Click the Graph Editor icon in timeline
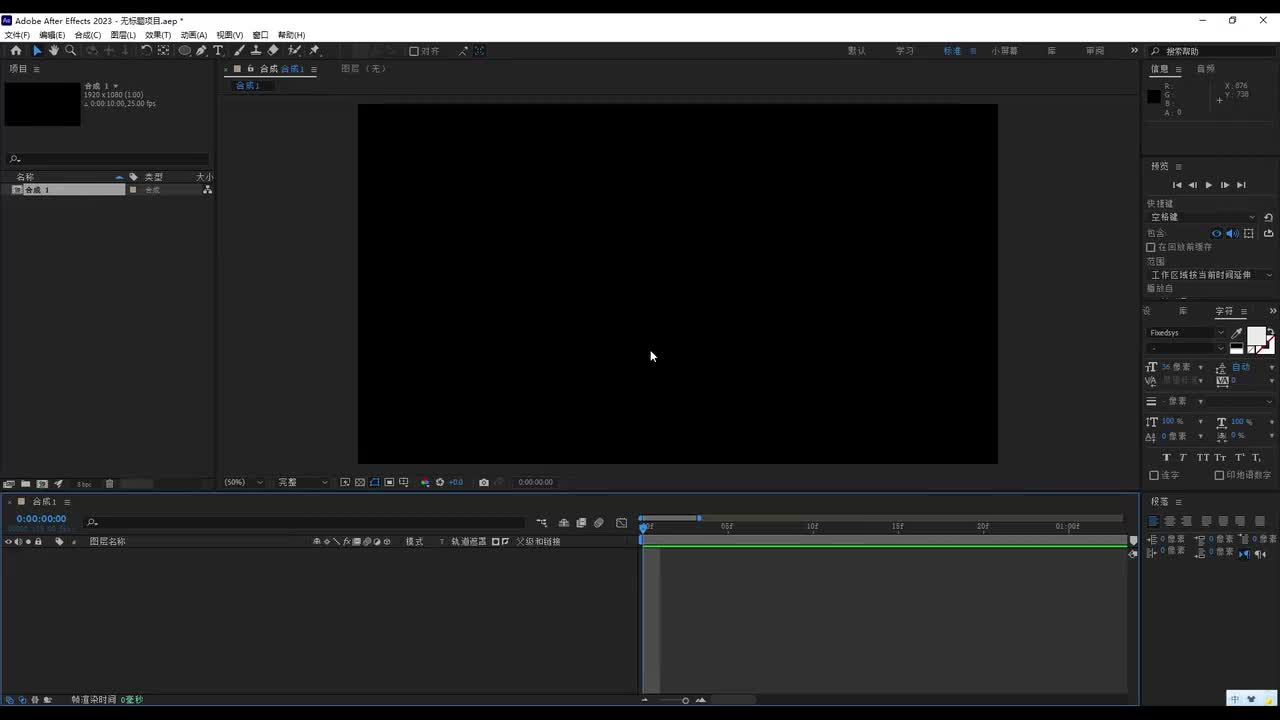Image resolution: width=1280 pixels, height=720 pixels. (621, 522)
